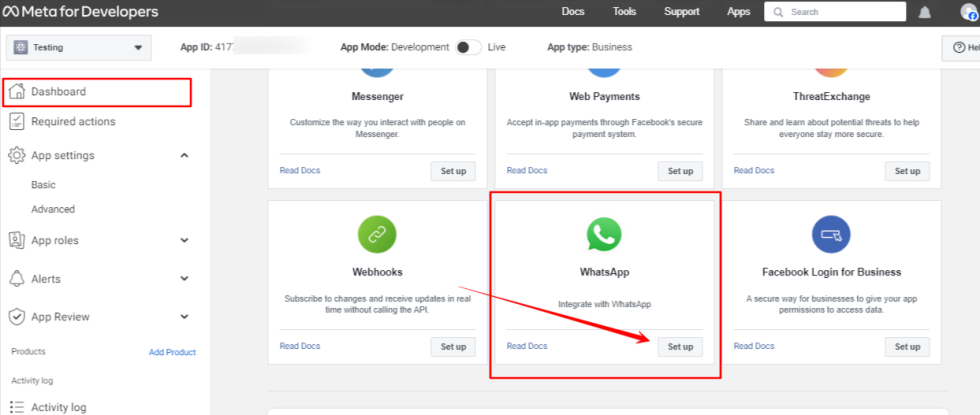This screenshot has height=415, width=980.
Task: Open Required actions in sidebar
Action: click(x=73, y=121)
